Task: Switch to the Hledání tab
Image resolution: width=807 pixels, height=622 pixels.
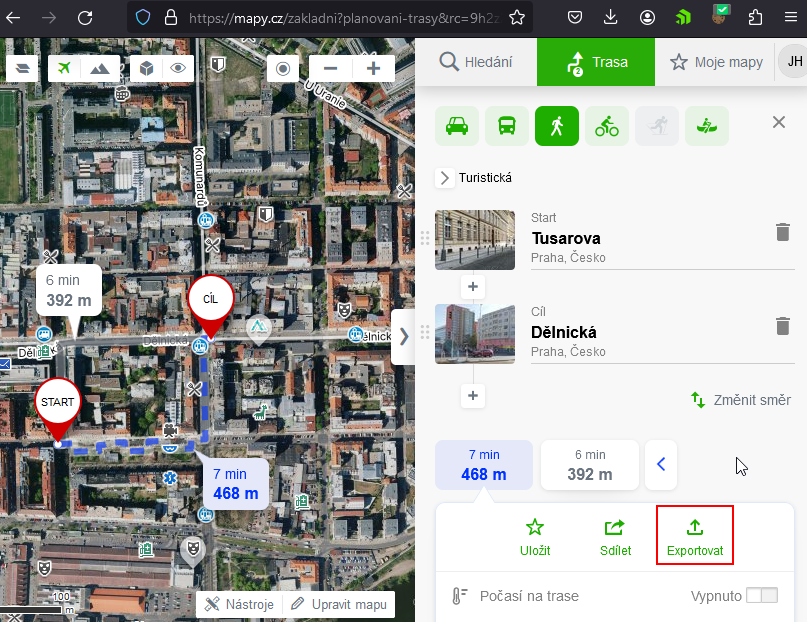Action: click(476, 62)
